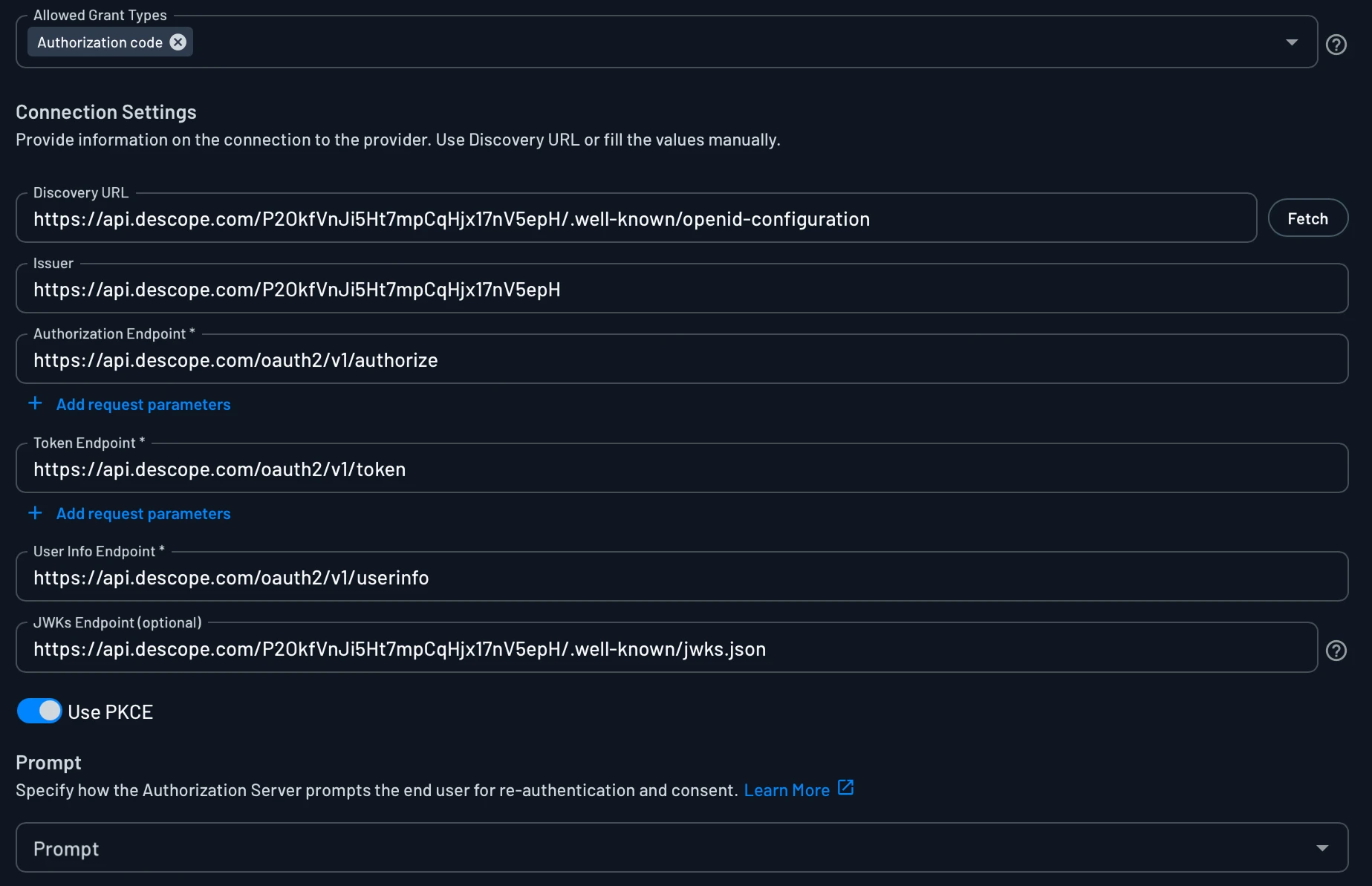Add request parameters for Token Endpoint
This screenshot has width=1372, height=886.
click(143, 514)
